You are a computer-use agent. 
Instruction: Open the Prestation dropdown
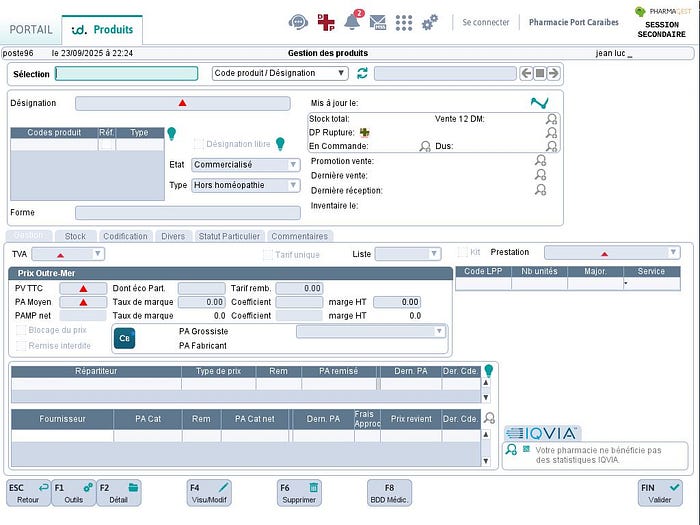pos(612,252)
